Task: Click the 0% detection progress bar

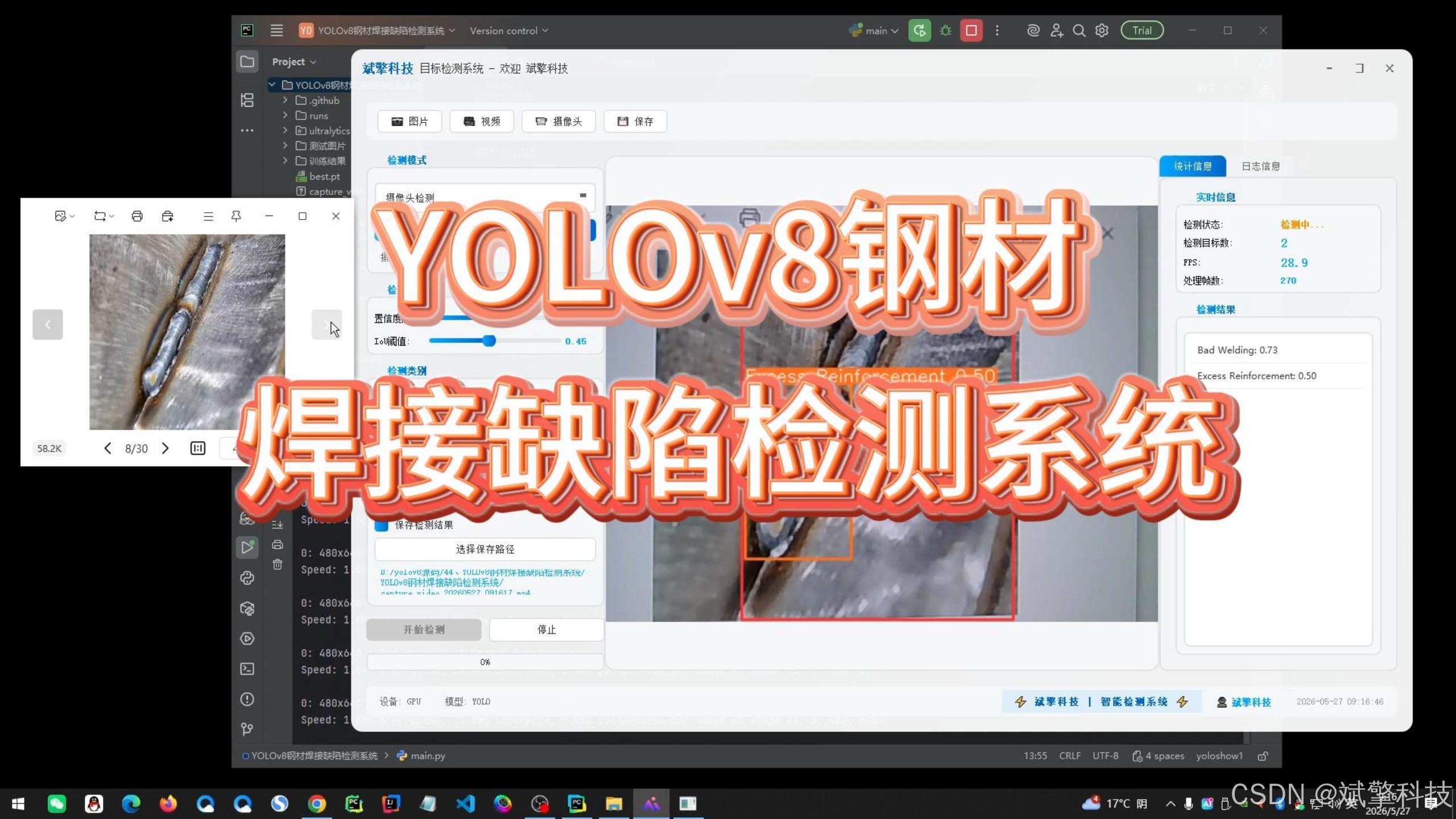Action: tap(485, 662)
